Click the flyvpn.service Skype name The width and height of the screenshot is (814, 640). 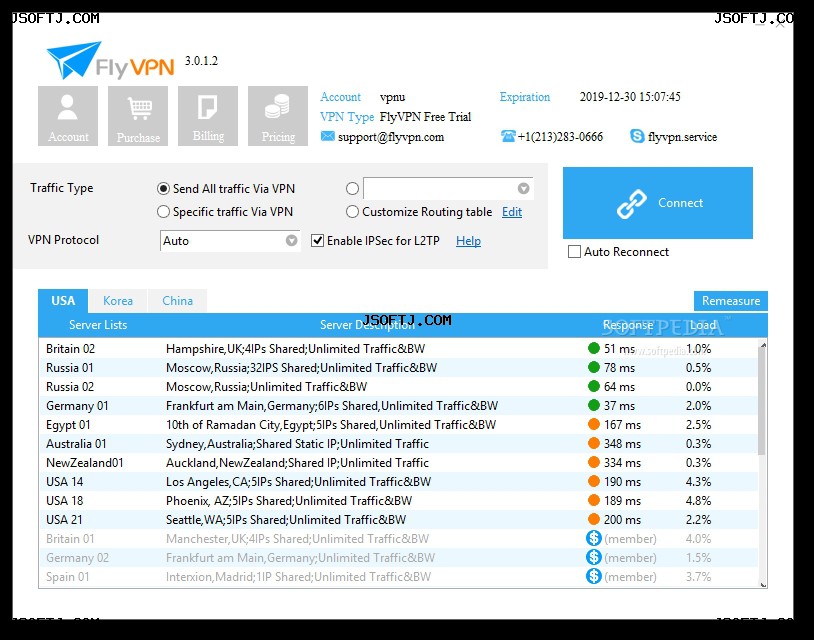(682, 137)
